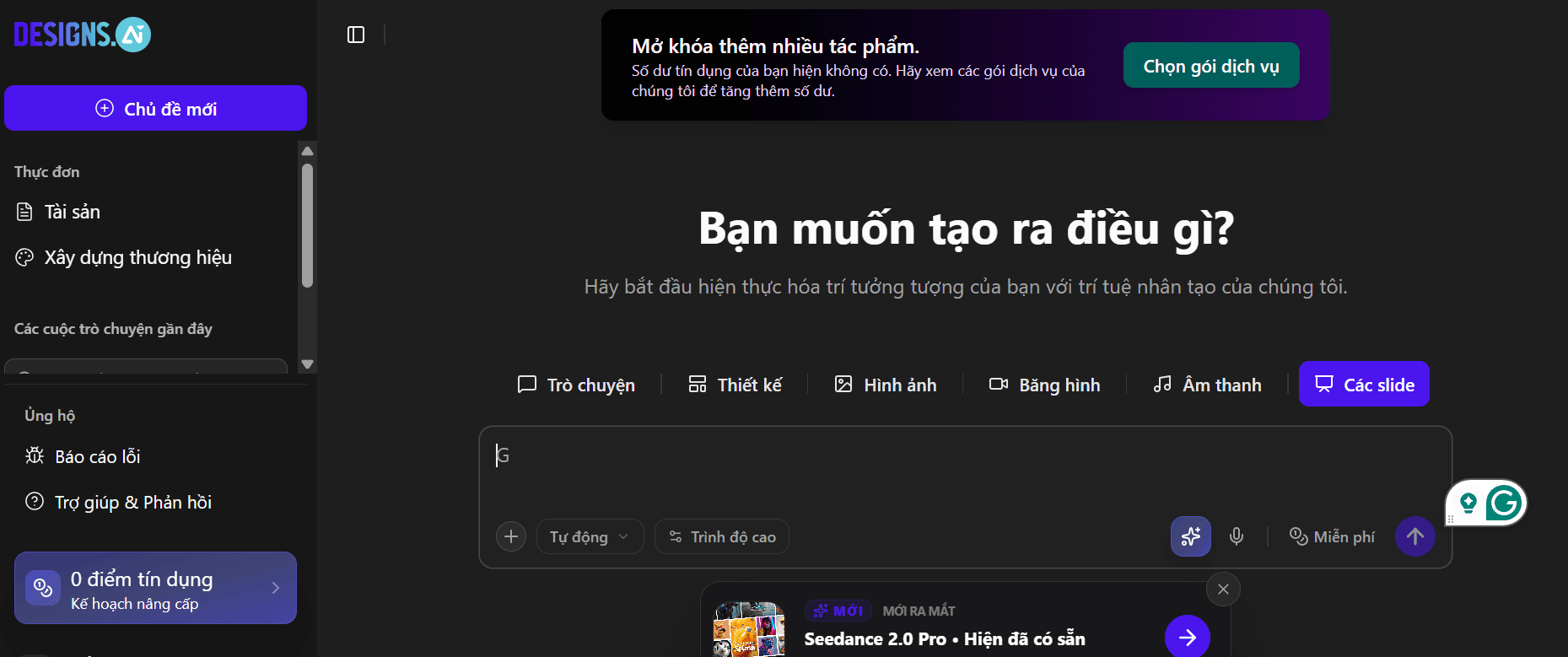This screenshot has height=657, width=1568.
Task: Click the Seedance banner thumbnail
Action: [749, 629]
